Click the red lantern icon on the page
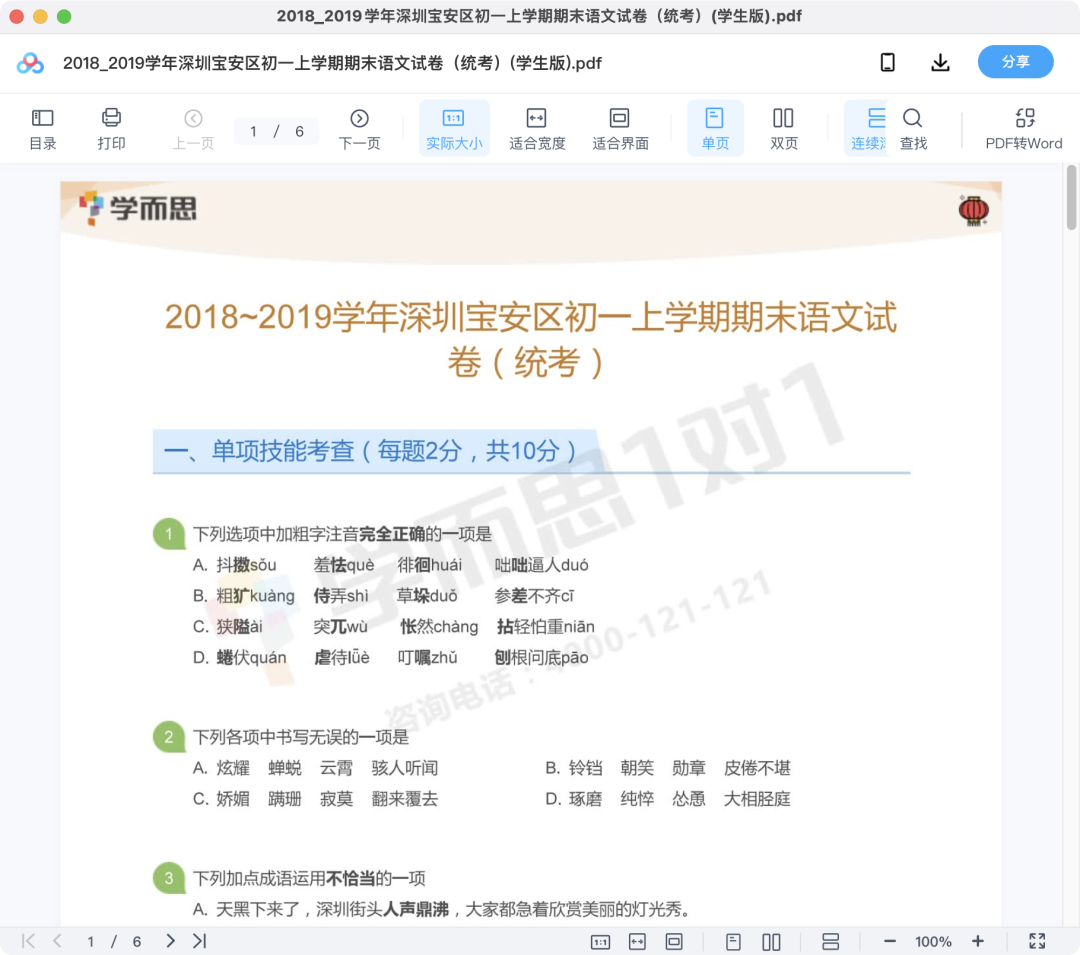This screenshot has height=955, width=1080. coord(973,211)
